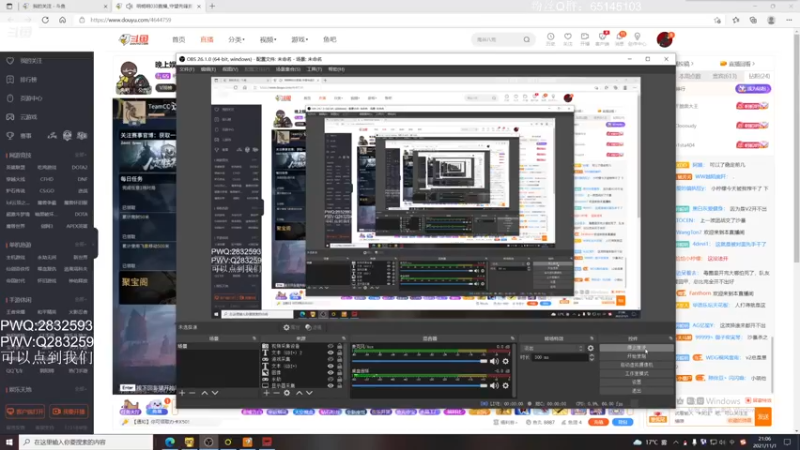This screenshot has width=800, height=450.
Task: Open the OBS 编辑 menu
Action: [208, 69]
